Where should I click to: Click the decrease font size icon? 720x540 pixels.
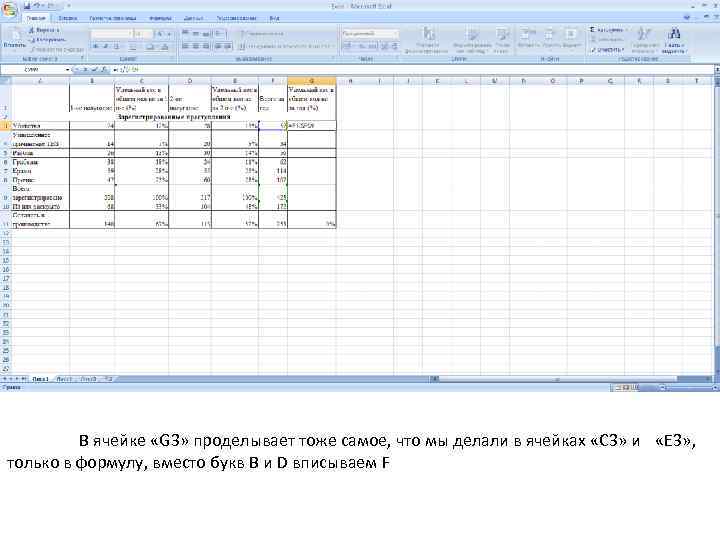[169, 34]
